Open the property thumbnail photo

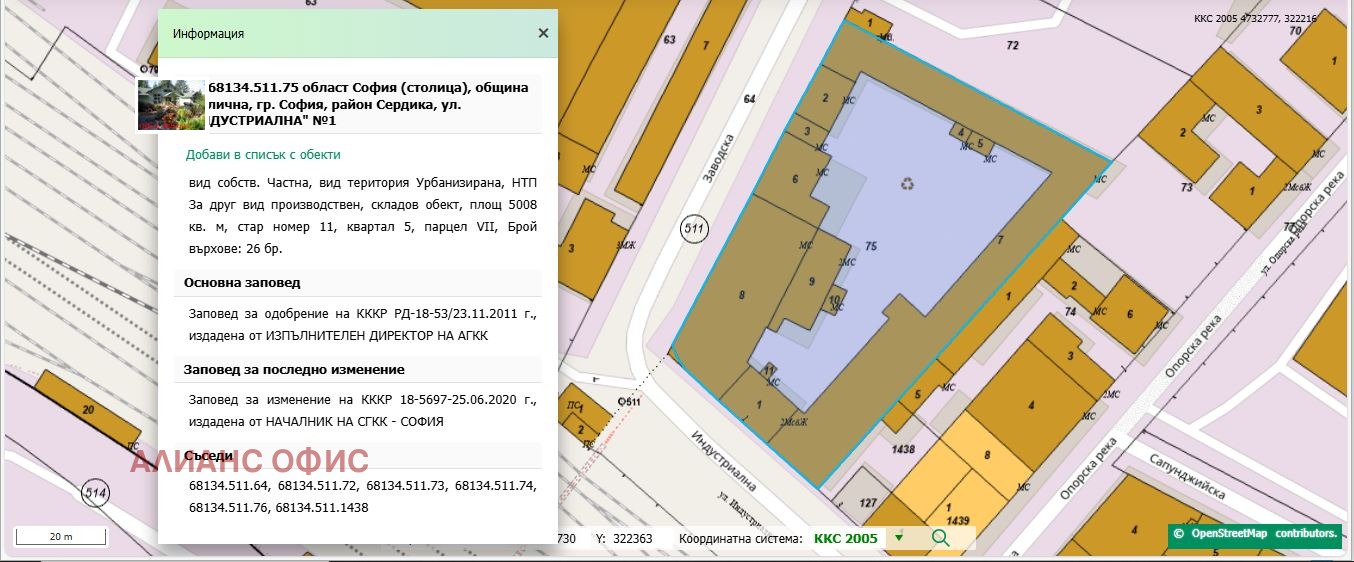171,105
